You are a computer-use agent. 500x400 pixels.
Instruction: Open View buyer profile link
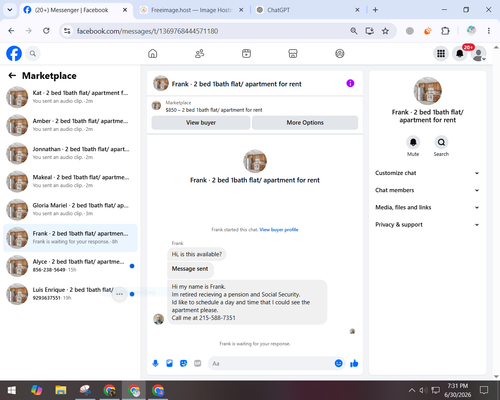pos(279,230)
